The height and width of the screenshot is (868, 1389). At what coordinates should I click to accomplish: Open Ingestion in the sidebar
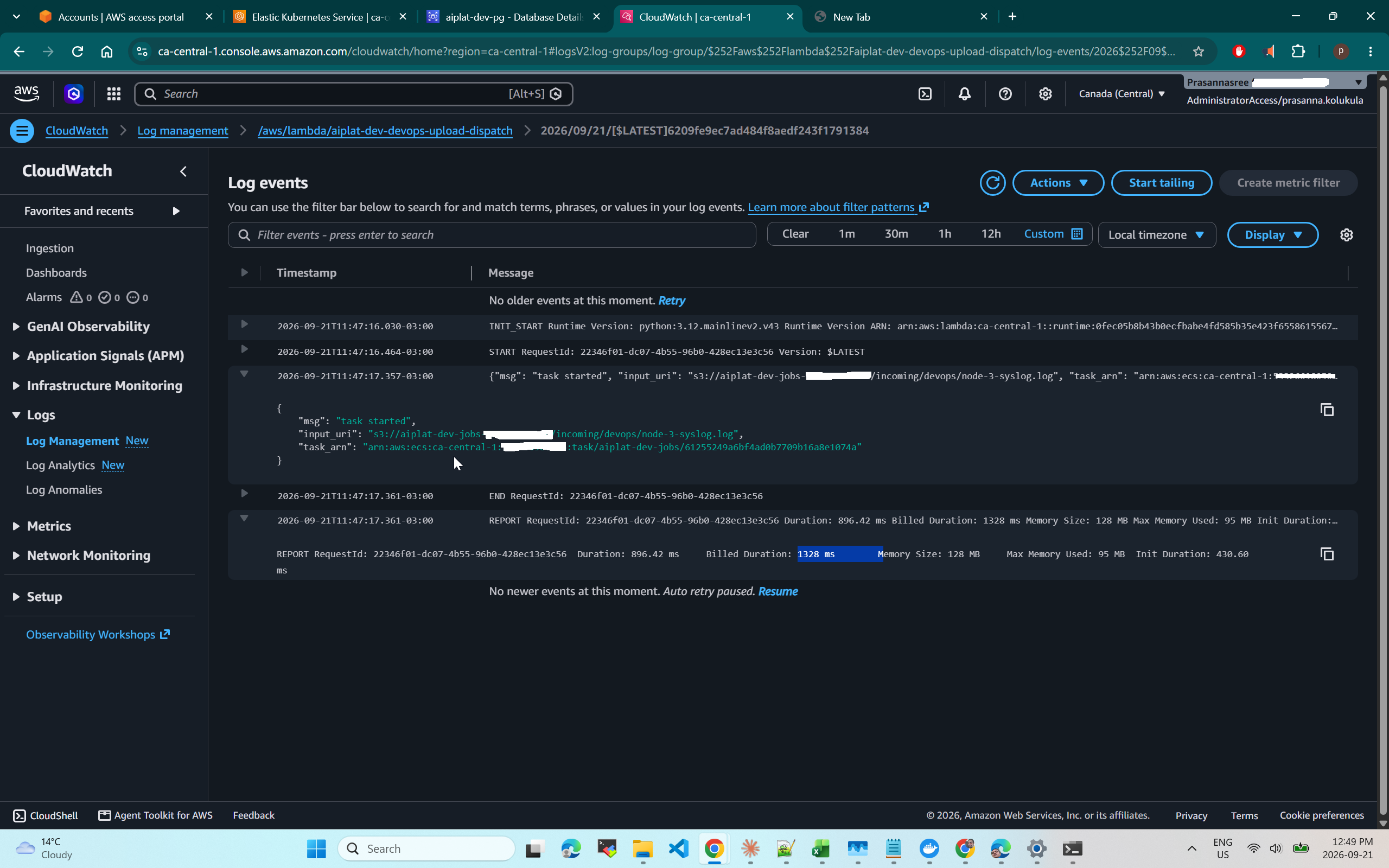coord(49,248)
